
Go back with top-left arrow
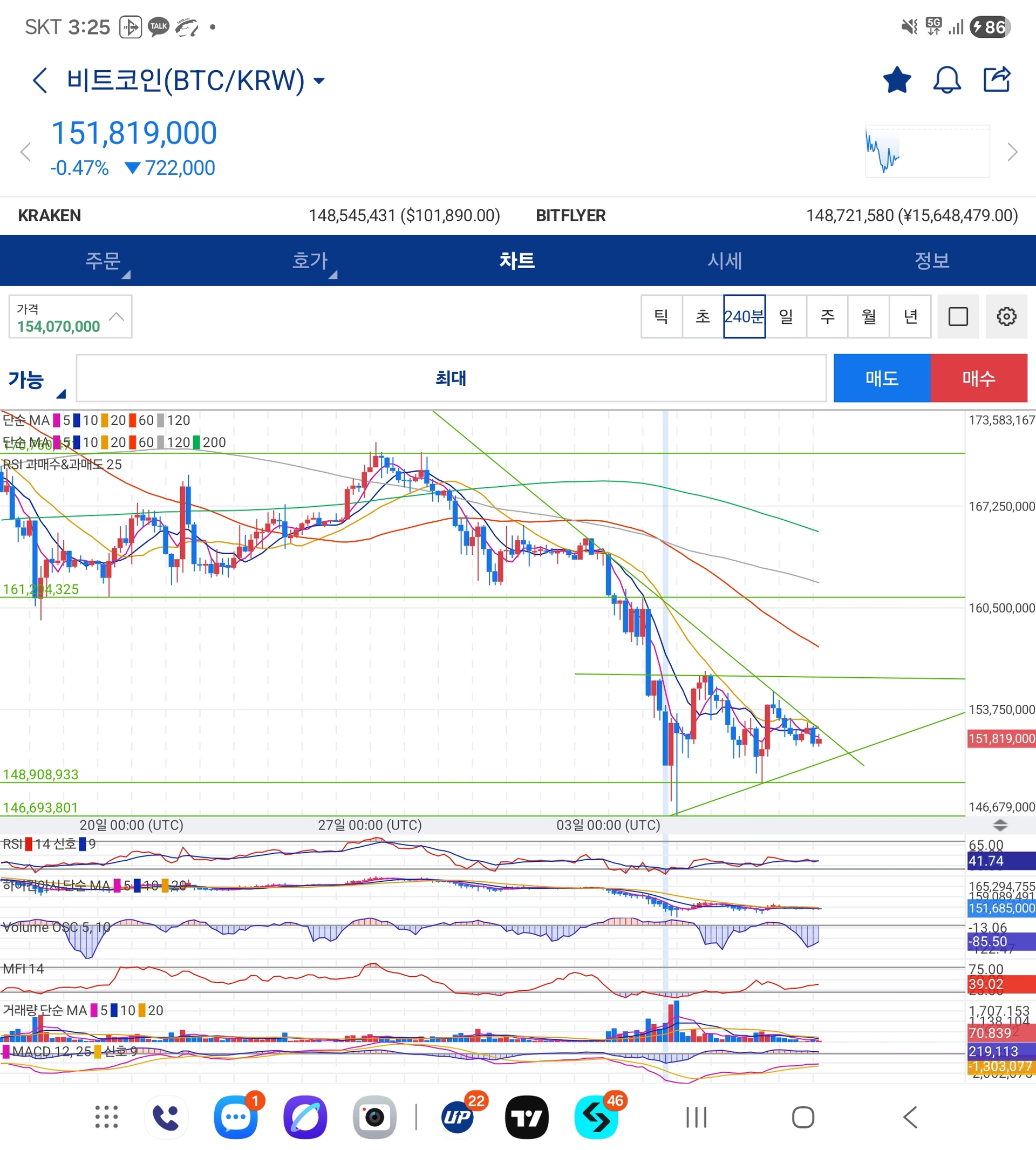(x=40, y=80)
